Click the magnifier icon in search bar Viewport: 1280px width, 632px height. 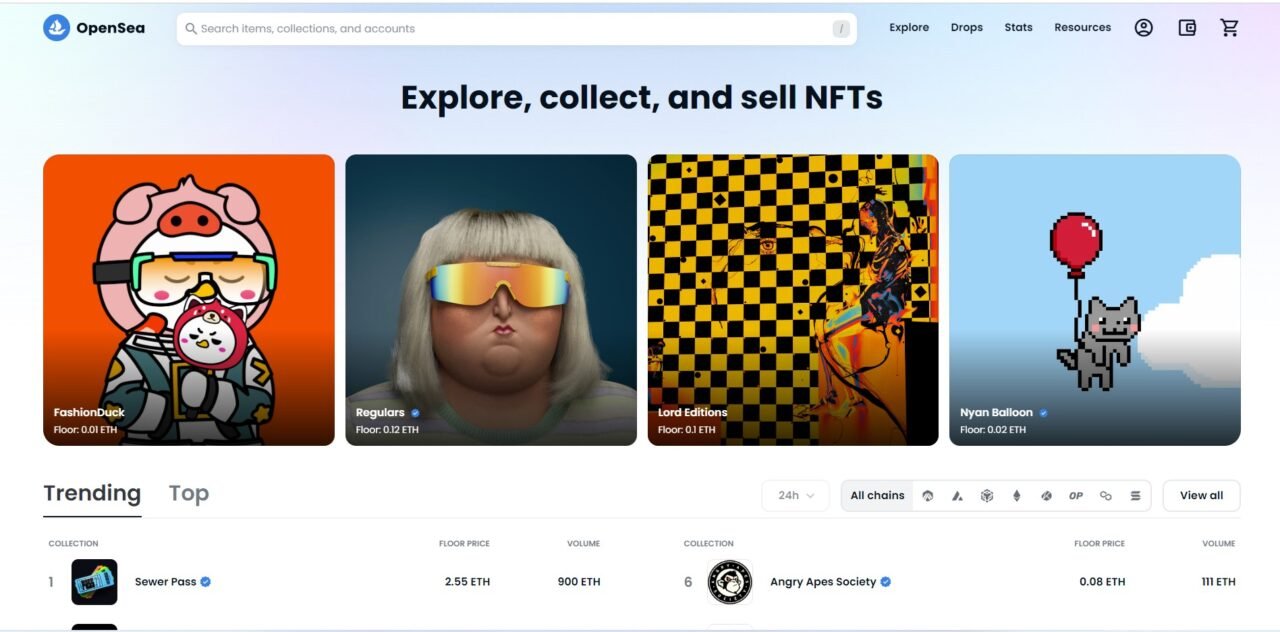[x=191, y=29]
